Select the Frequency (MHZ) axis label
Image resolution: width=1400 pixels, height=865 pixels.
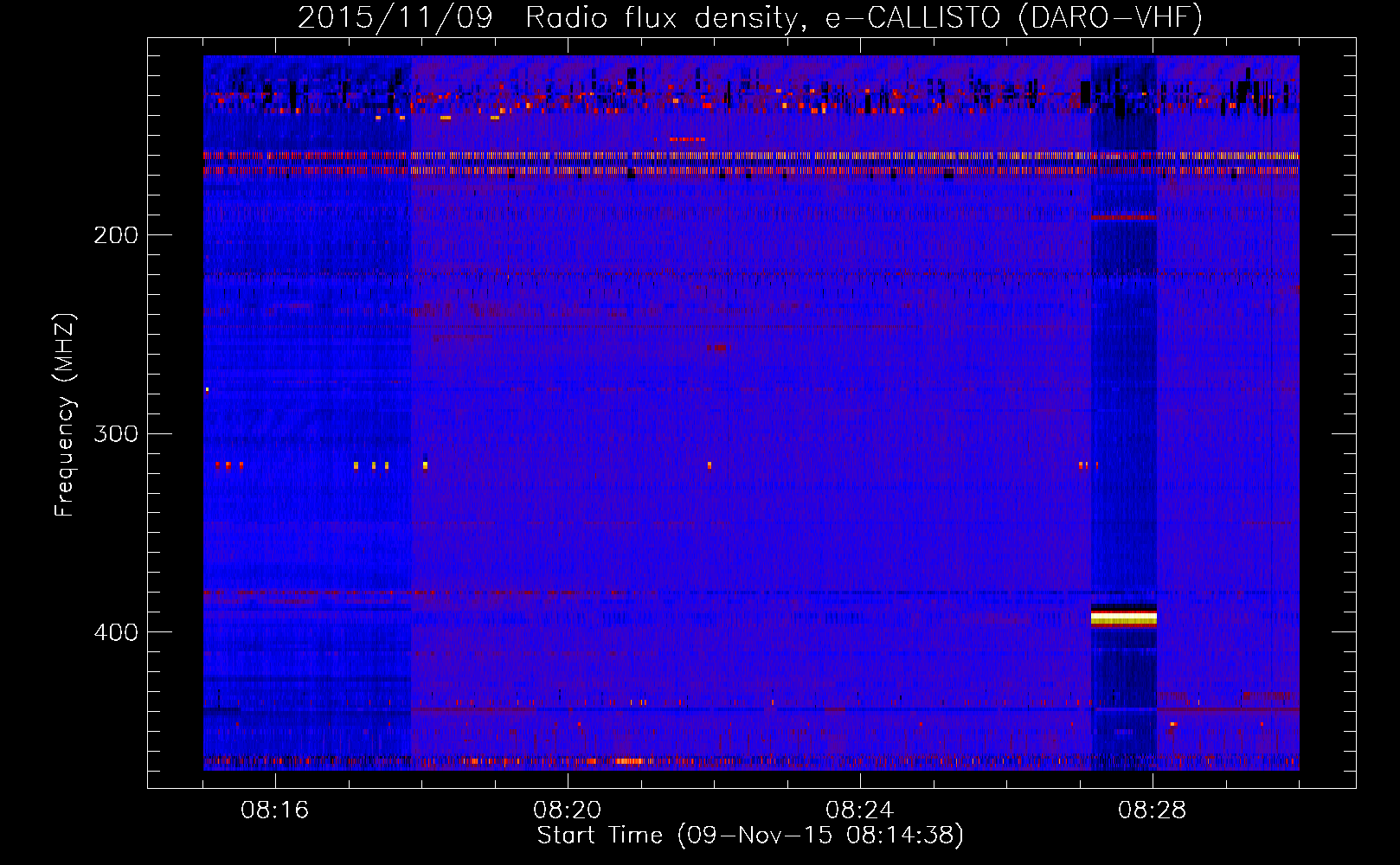(65, 414)
